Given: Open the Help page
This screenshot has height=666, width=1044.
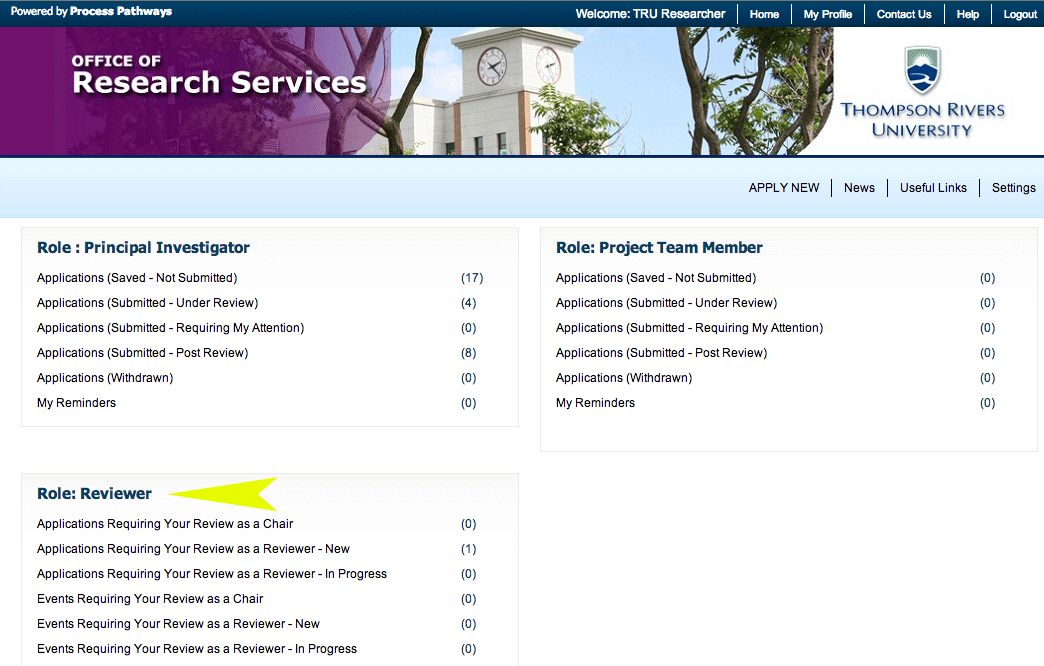Looking at the screenshot, I should [x=967, y=14].
